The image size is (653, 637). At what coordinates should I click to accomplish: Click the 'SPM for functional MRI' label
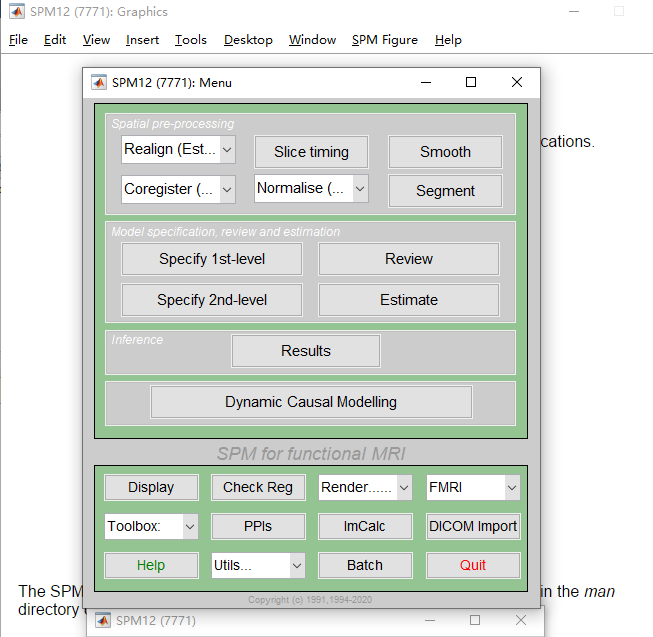point(311,454)
